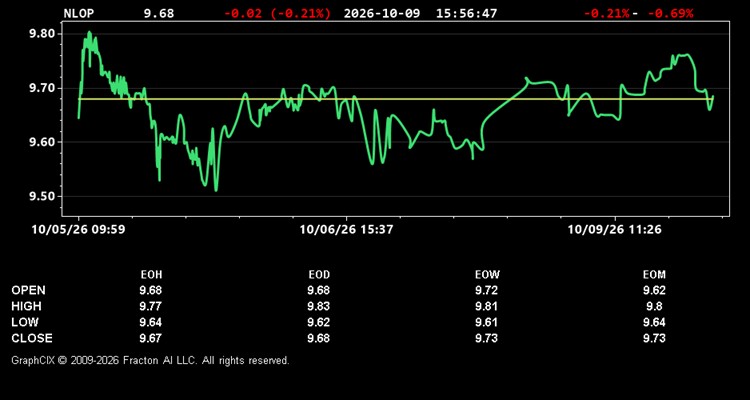Click the 10/05/26 09:59 axis label

pos(78,230)
